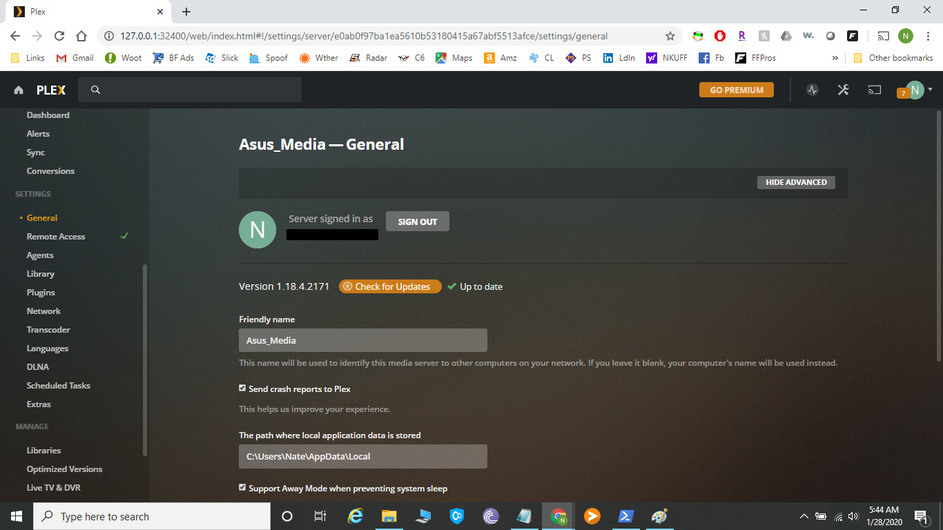
Task: Show hidden system tray icons chevron
Action: pyautogui.click(x=803, y=516)
